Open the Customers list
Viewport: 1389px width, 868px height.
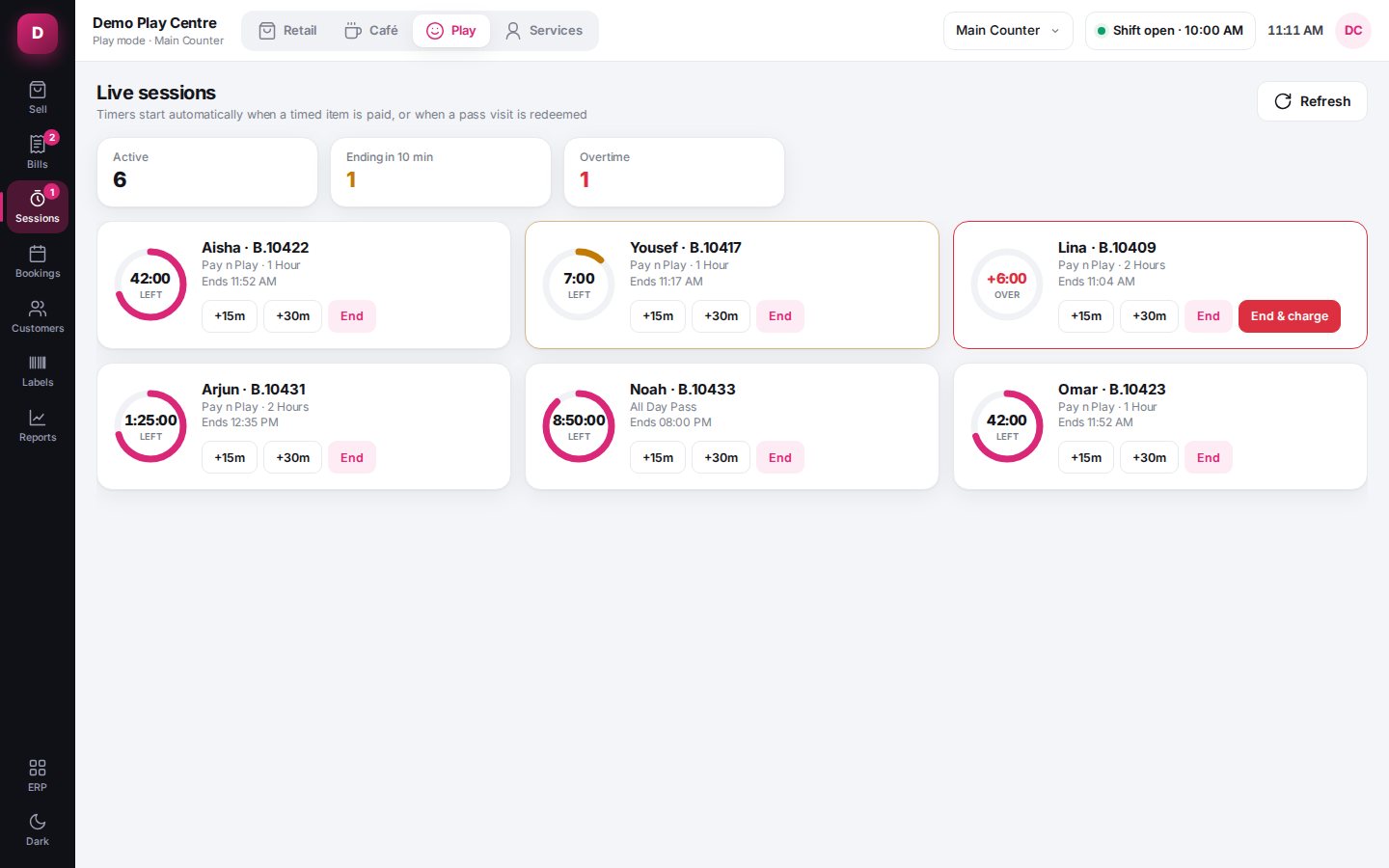pyautogui.click(x=38, y=316)
